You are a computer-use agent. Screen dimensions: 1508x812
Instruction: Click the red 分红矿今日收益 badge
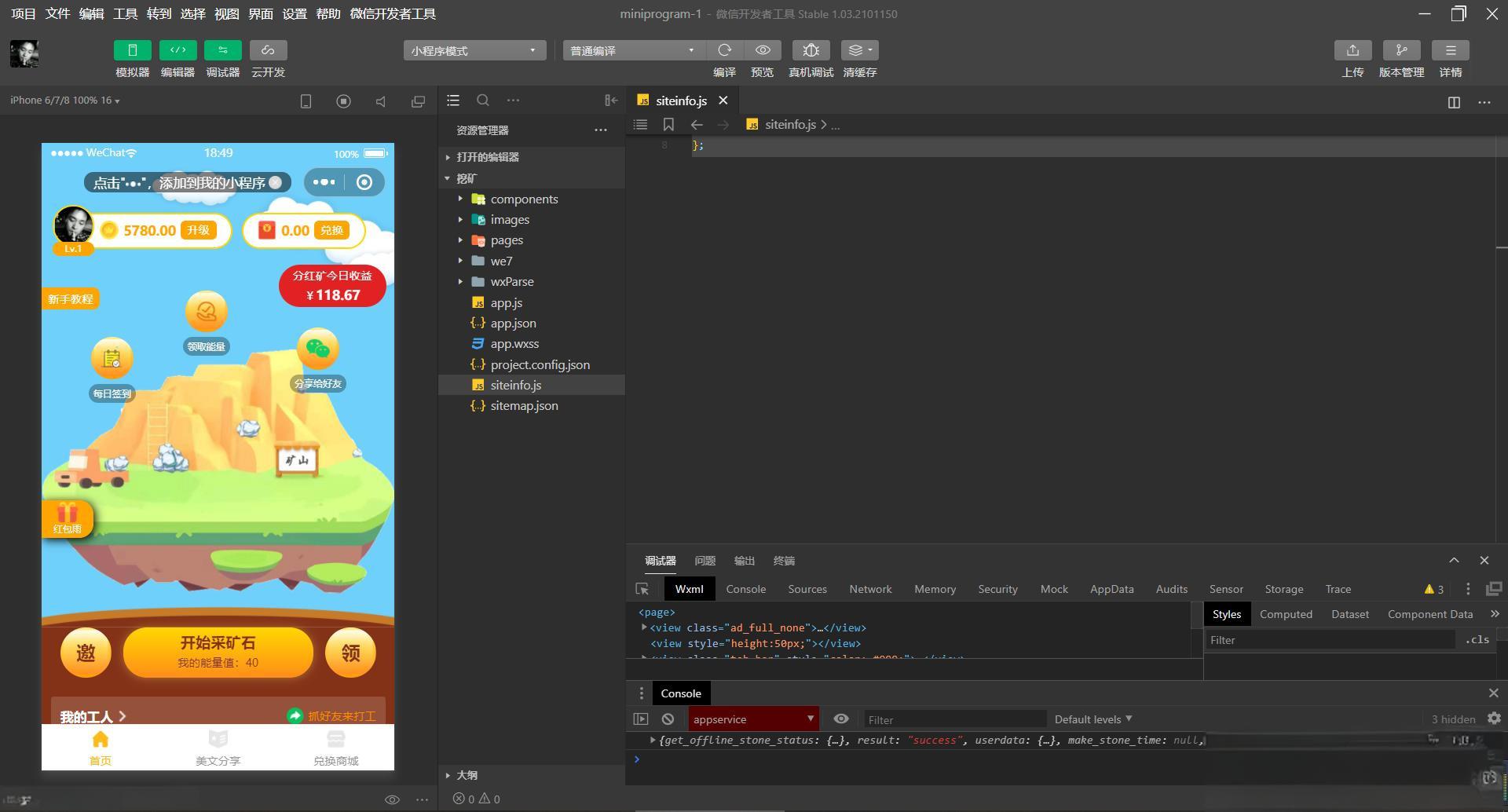(332, 286)
